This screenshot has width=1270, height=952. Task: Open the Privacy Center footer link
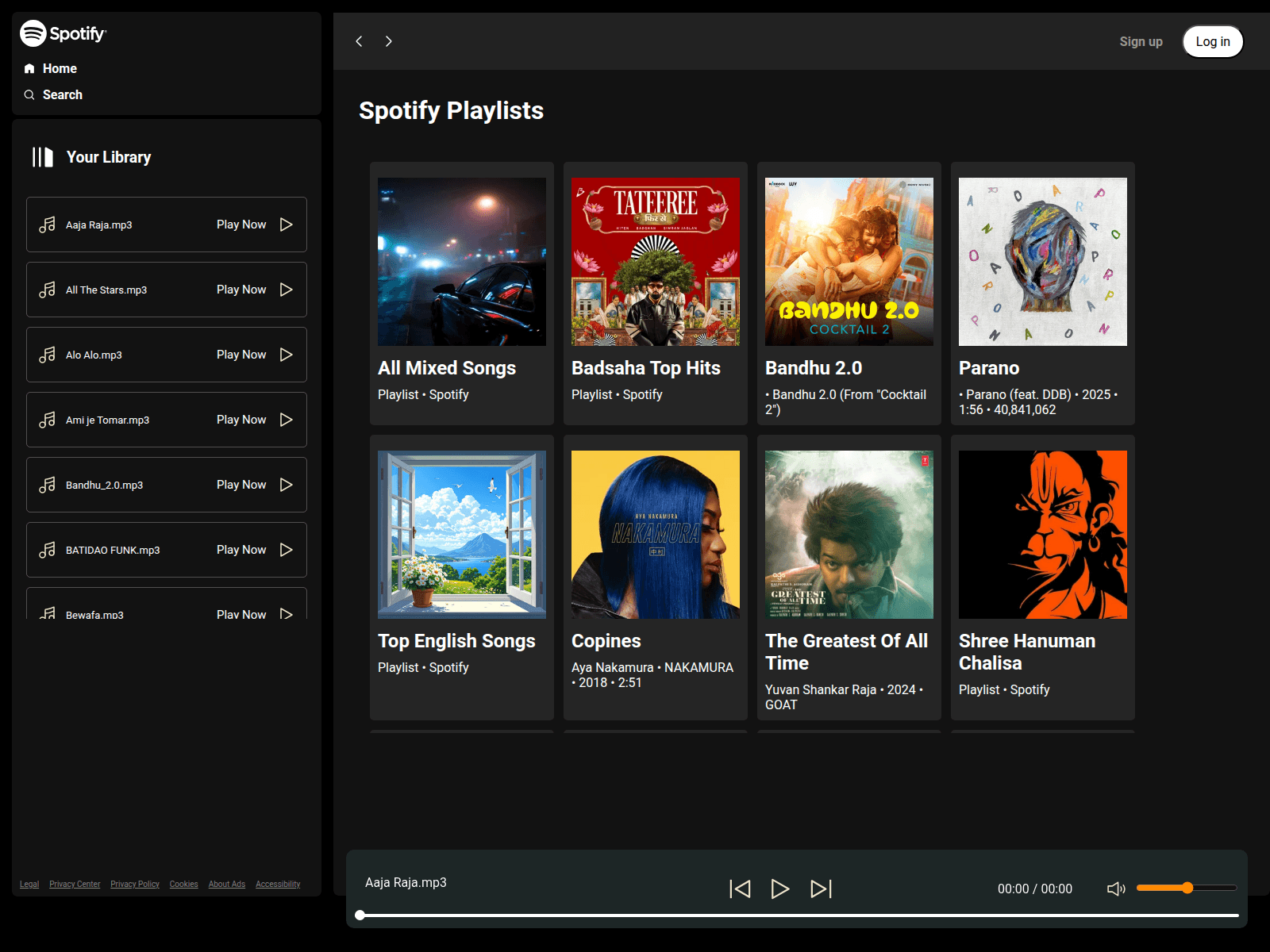click(75, 884)
